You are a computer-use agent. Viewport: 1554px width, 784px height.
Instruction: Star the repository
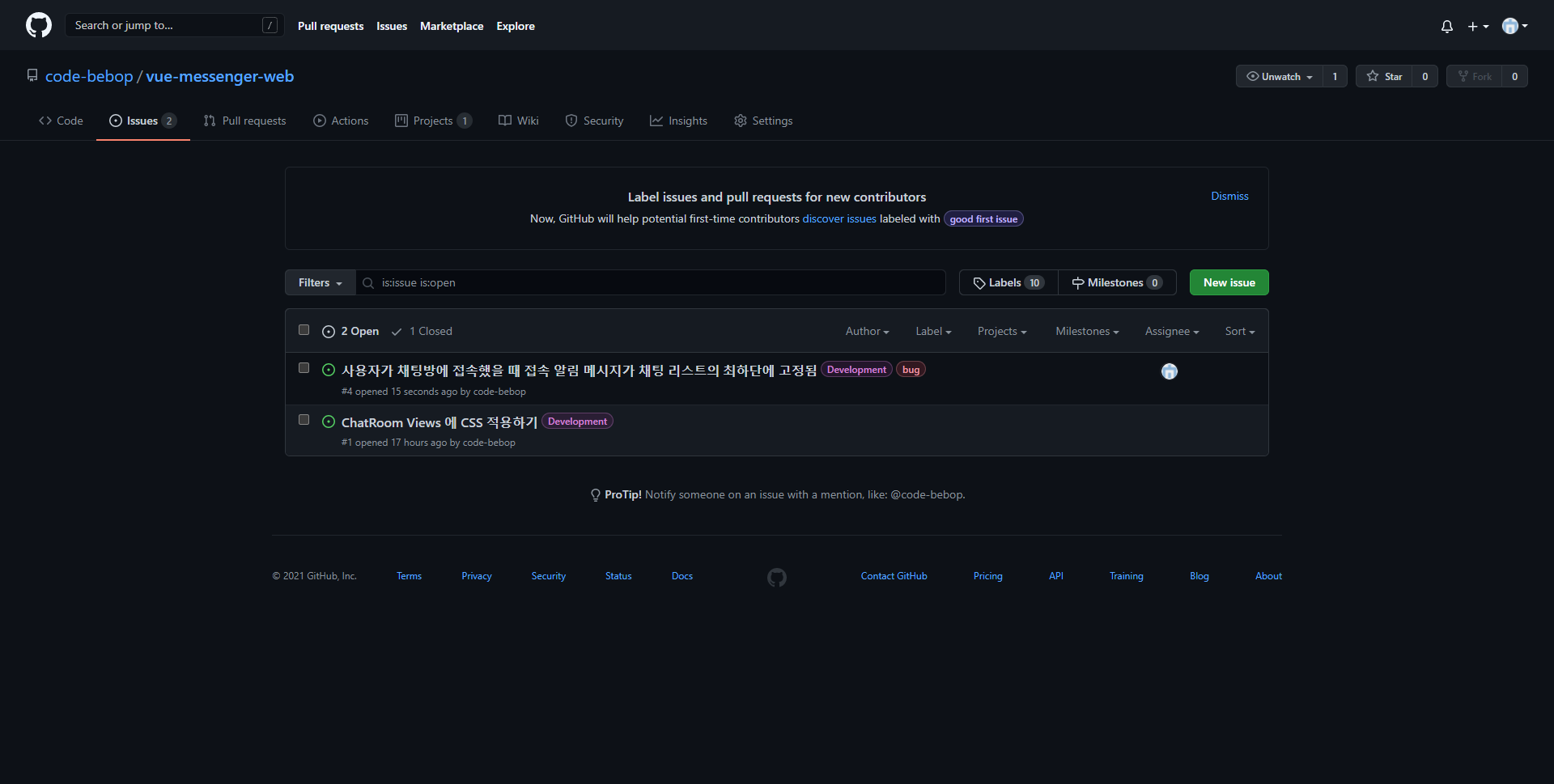pos(1384,76)
